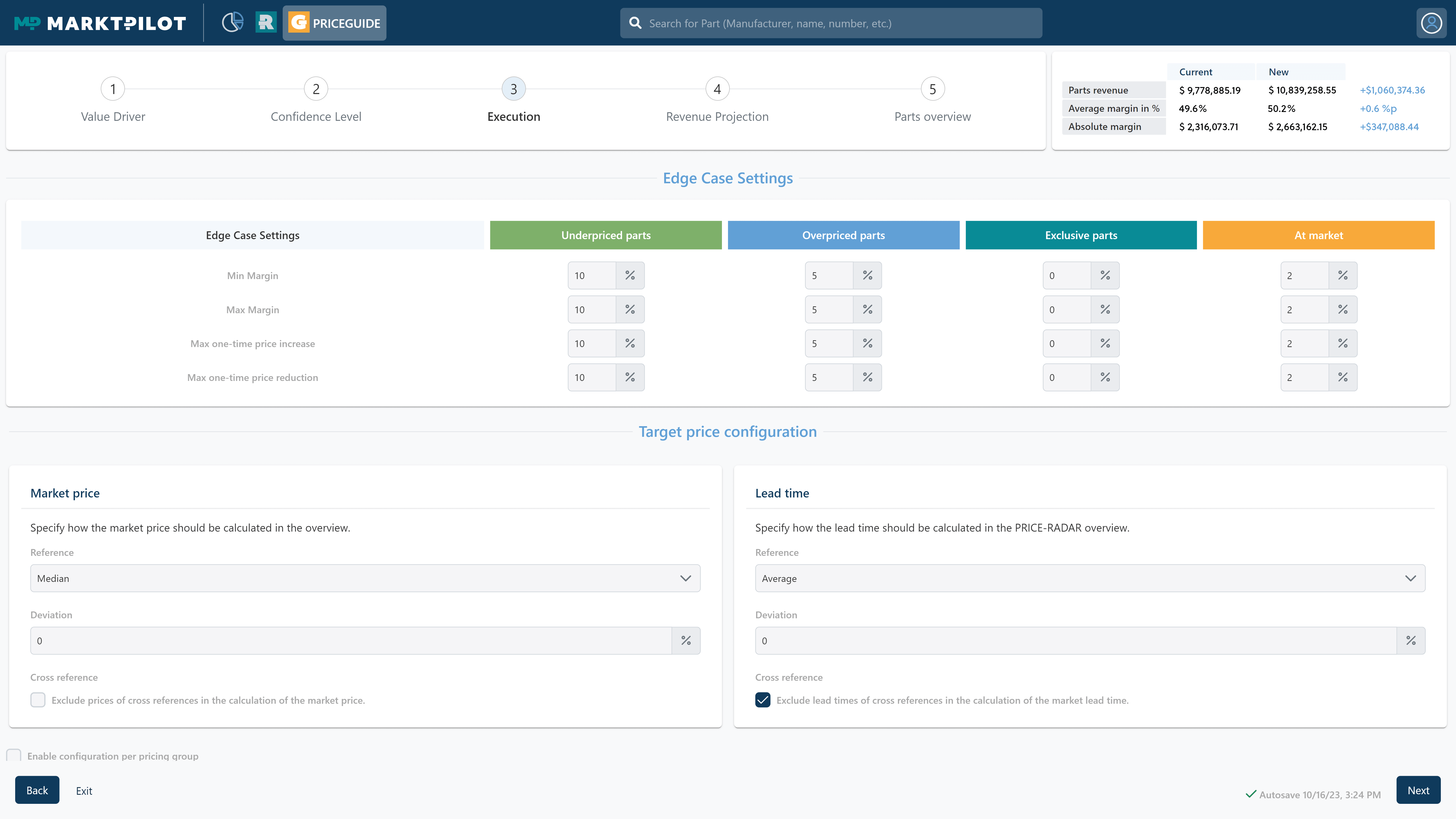Click the Next button
Screen dimensions: 1456x819
(x=1419, y=790)
